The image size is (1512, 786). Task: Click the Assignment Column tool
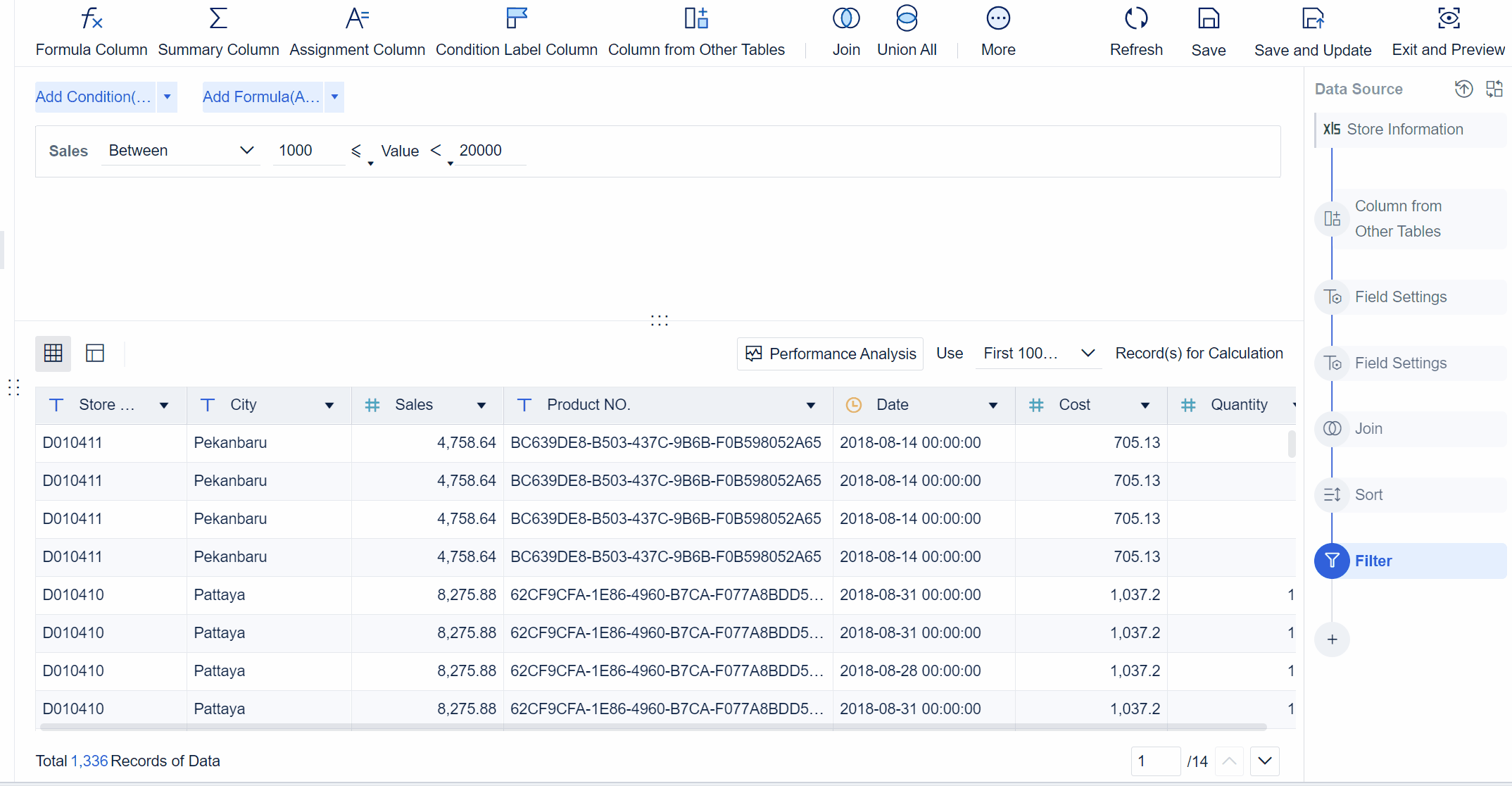357,30
